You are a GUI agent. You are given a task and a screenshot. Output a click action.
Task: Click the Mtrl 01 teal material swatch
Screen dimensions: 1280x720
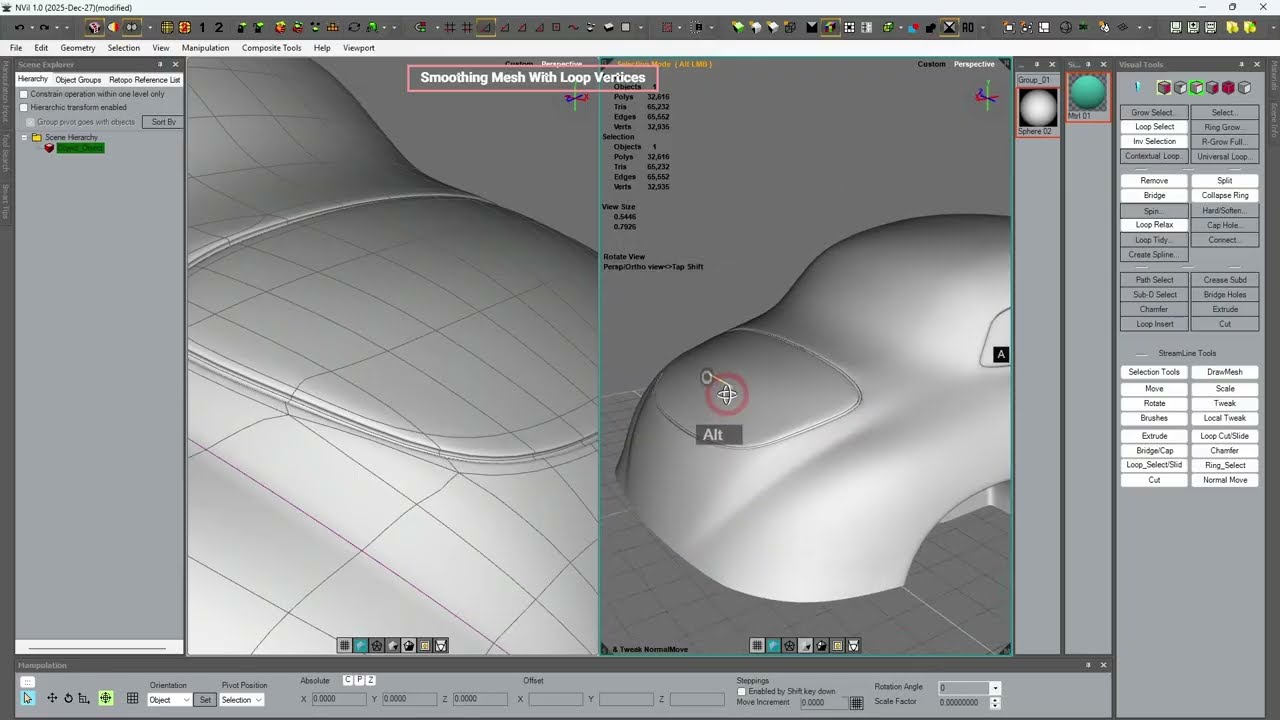coord(1088,93)
